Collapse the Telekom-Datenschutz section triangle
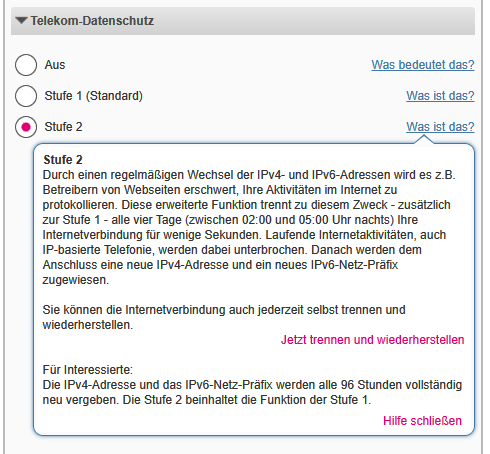This screenshot has width=490, height=454. pos(22,21)
